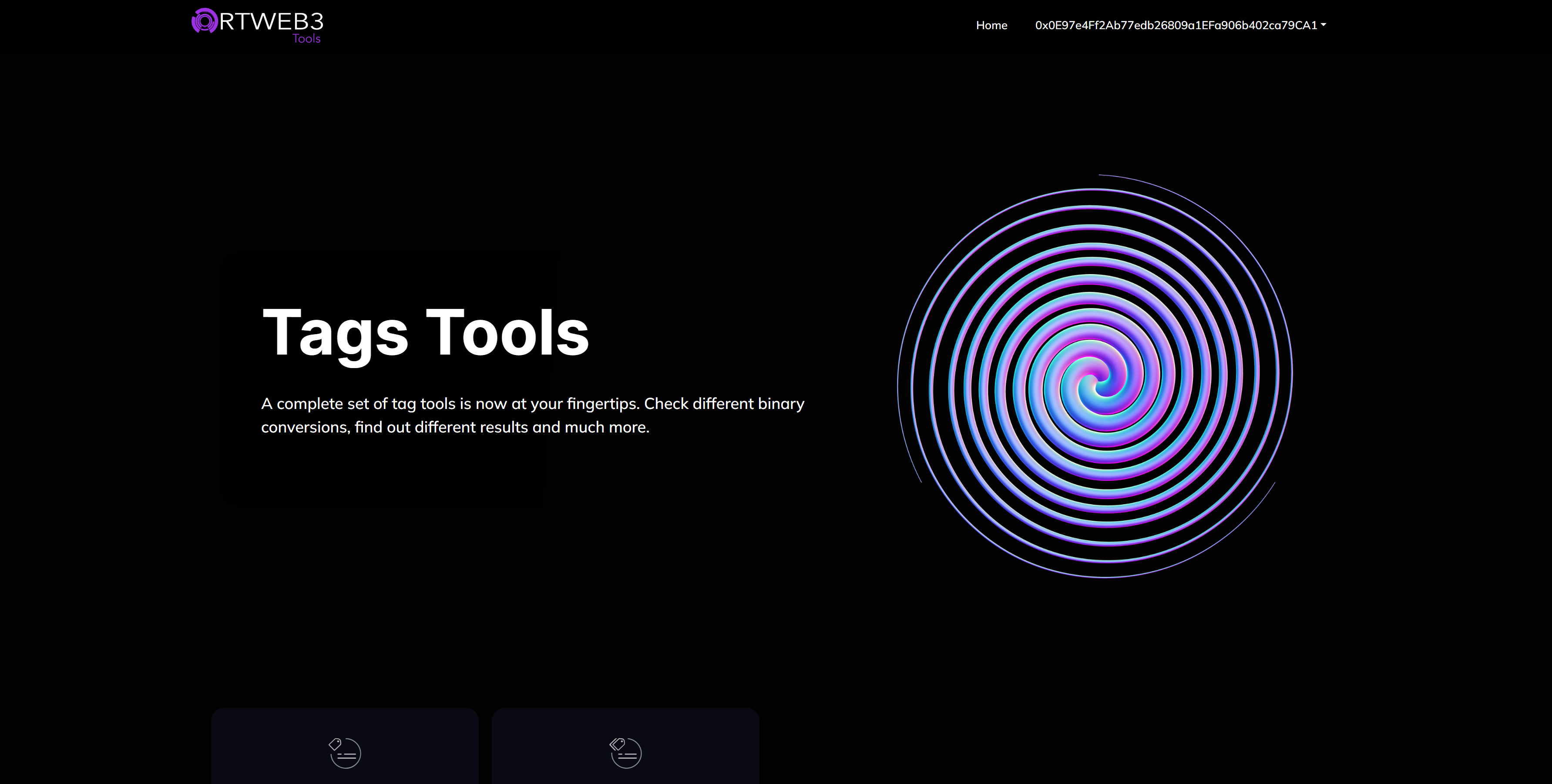Click the word 'Tags' in the heading
1552x784 pixels.
(336, 332)
